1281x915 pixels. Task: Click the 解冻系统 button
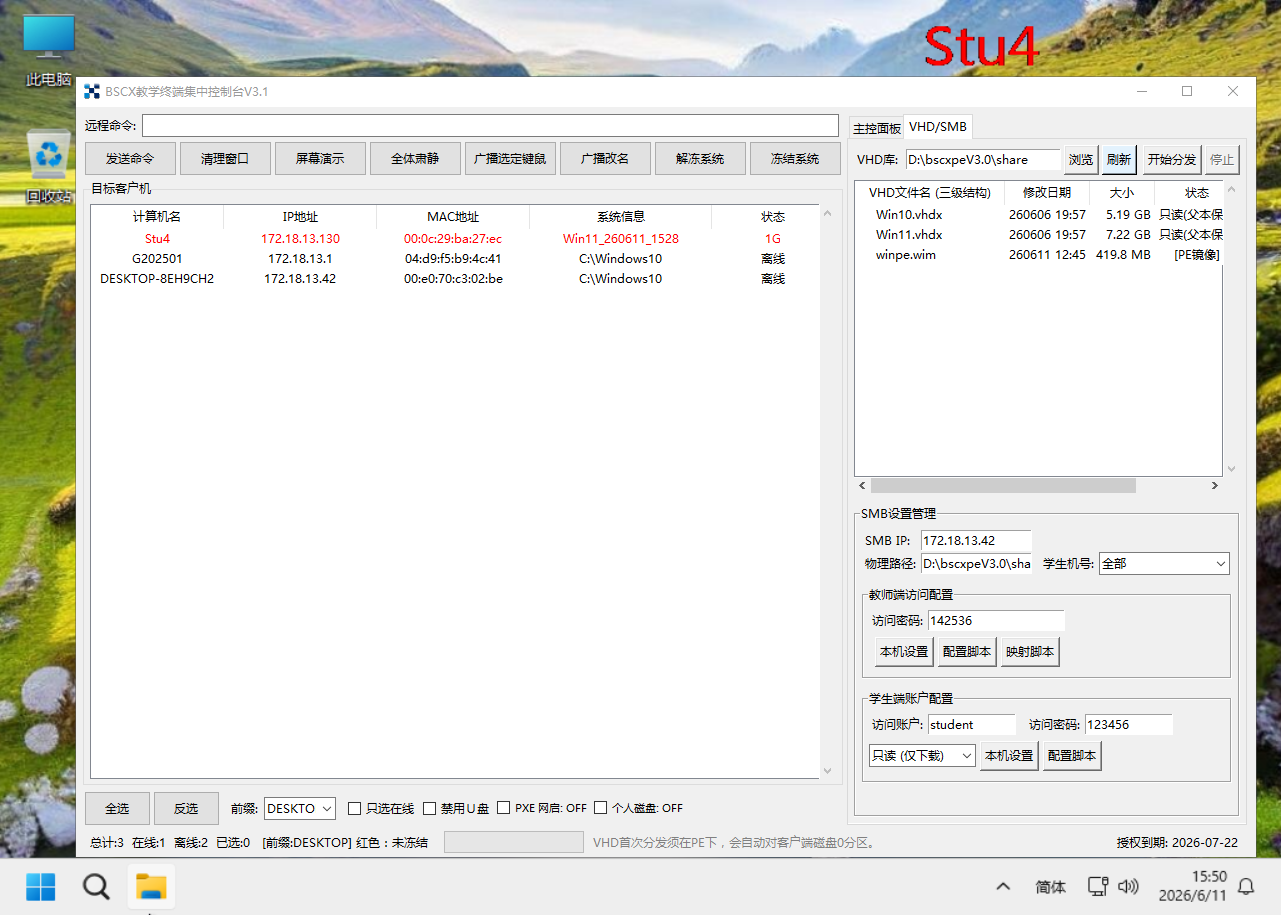pos(700,159)
